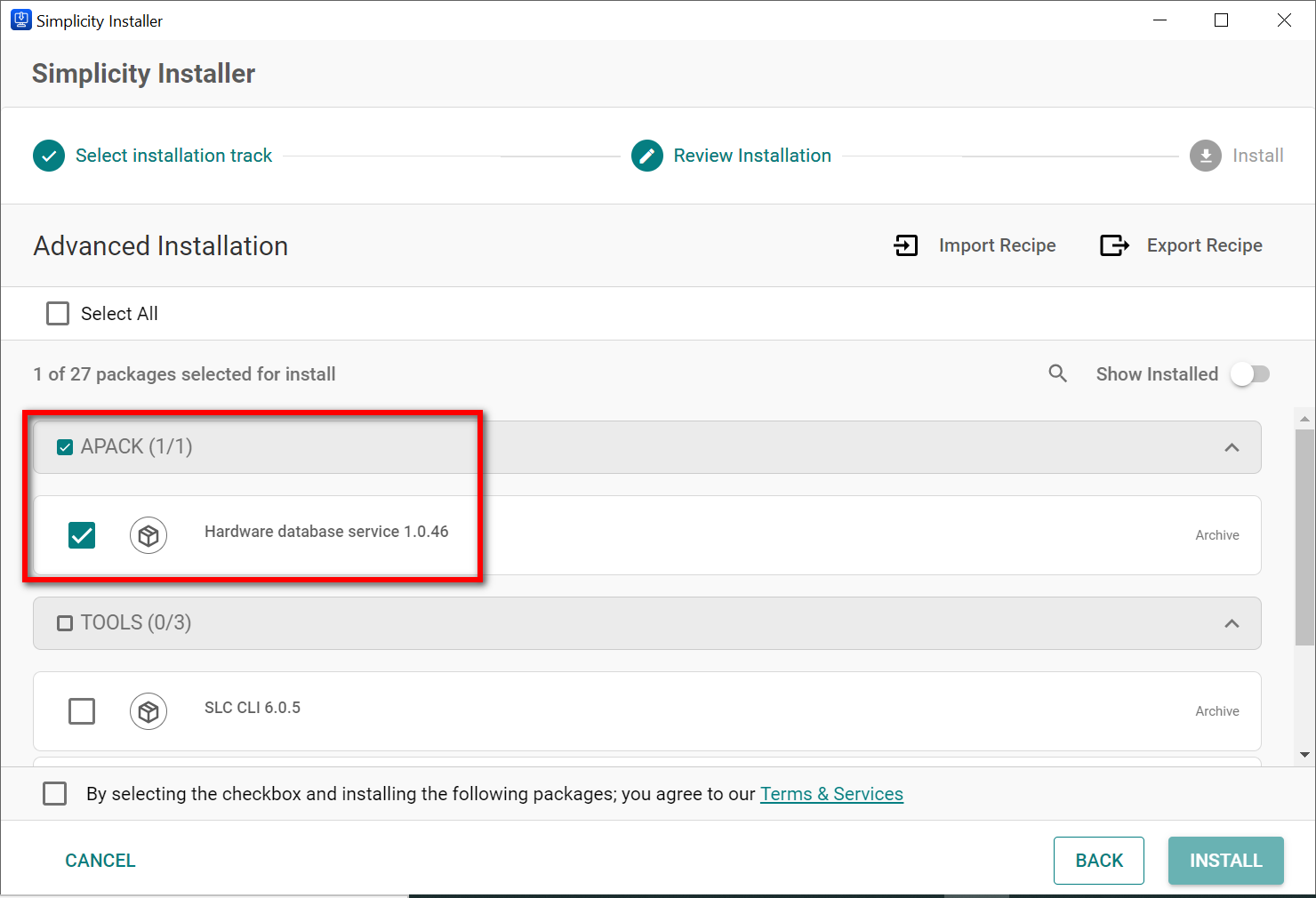Collapse the TOOLS section chevron
The height and width of the screenshot is (898, 1316).
(1232, 623)
